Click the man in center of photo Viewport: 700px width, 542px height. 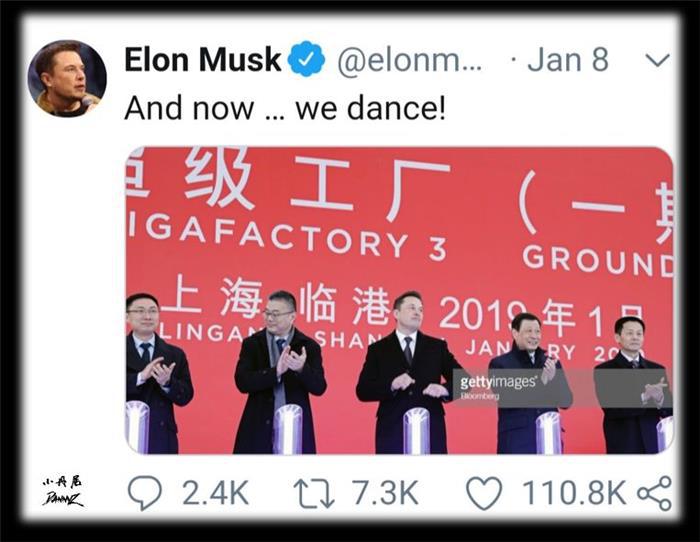[408, 373]
